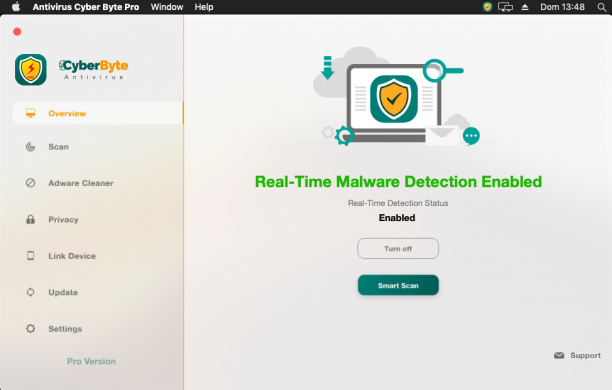Open the Help menu
612x390 pixels.
click(x=204, y=7)
